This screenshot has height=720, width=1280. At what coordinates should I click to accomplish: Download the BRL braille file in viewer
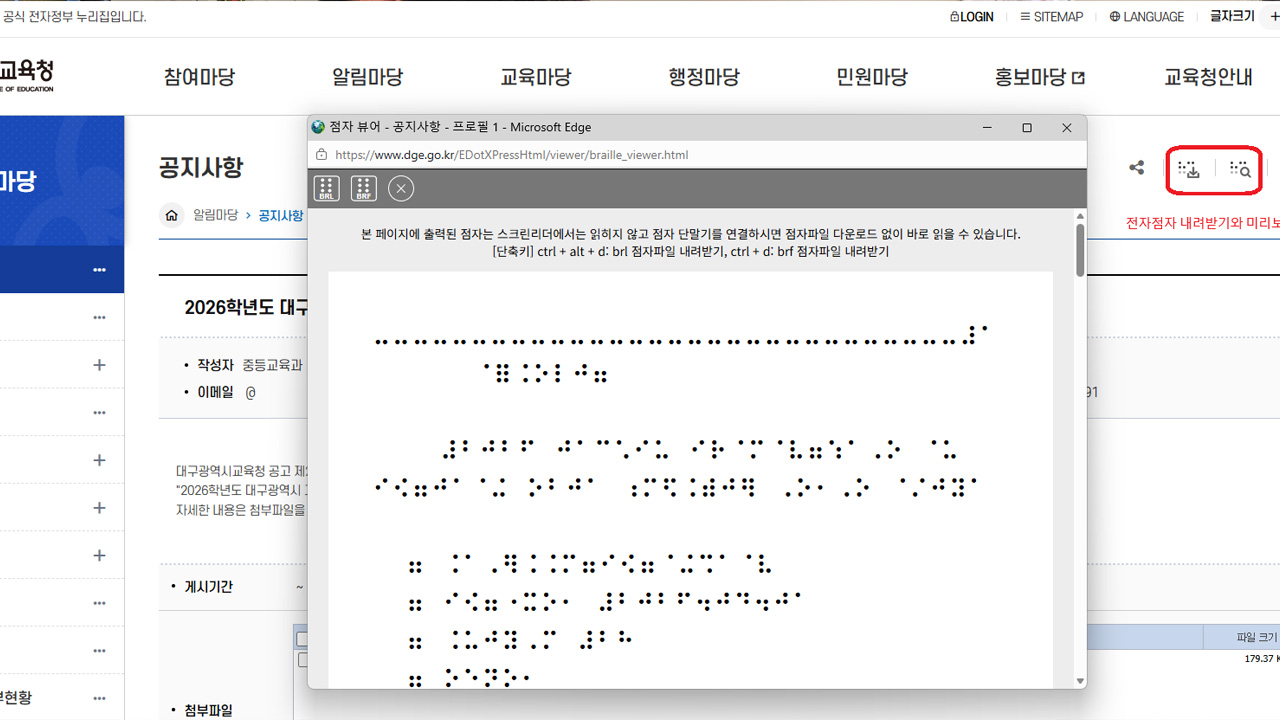pos(326,188)
